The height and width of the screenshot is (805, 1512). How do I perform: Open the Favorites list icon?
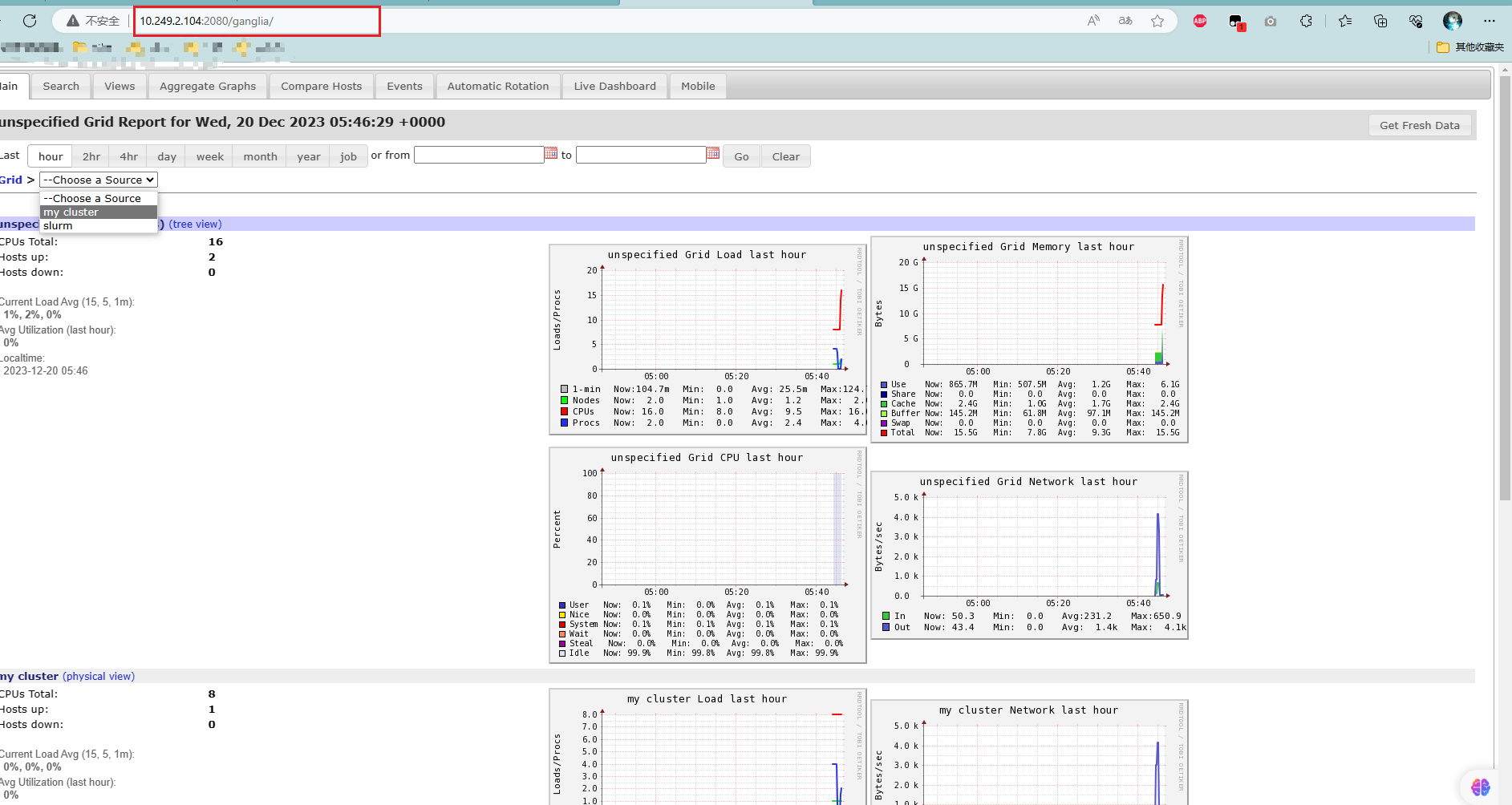1345,21
